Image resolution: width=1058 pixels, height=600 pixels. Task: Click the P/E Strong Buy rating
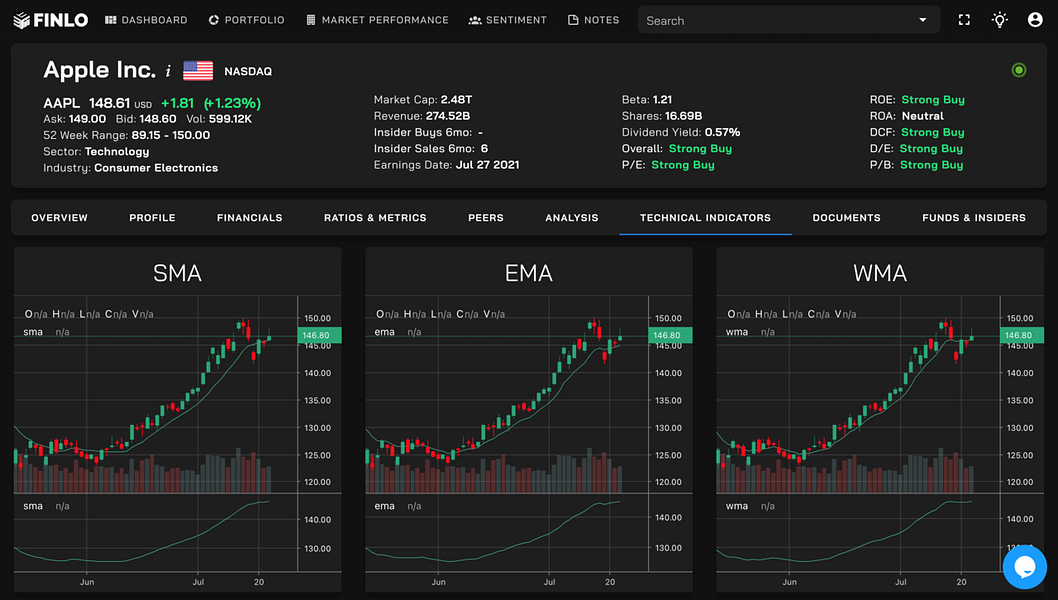(x=683, y=165)
